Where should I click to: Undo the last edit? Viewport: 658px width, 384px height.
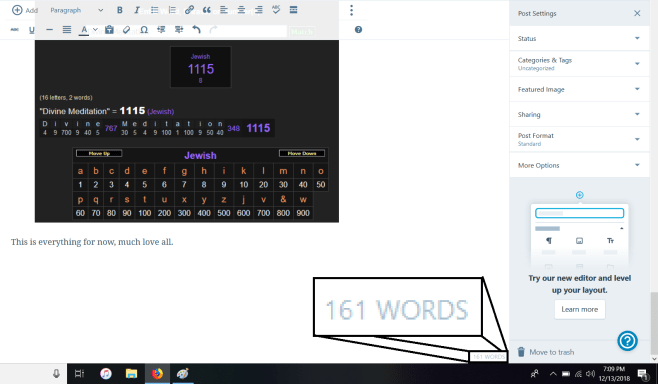point(196,30)
